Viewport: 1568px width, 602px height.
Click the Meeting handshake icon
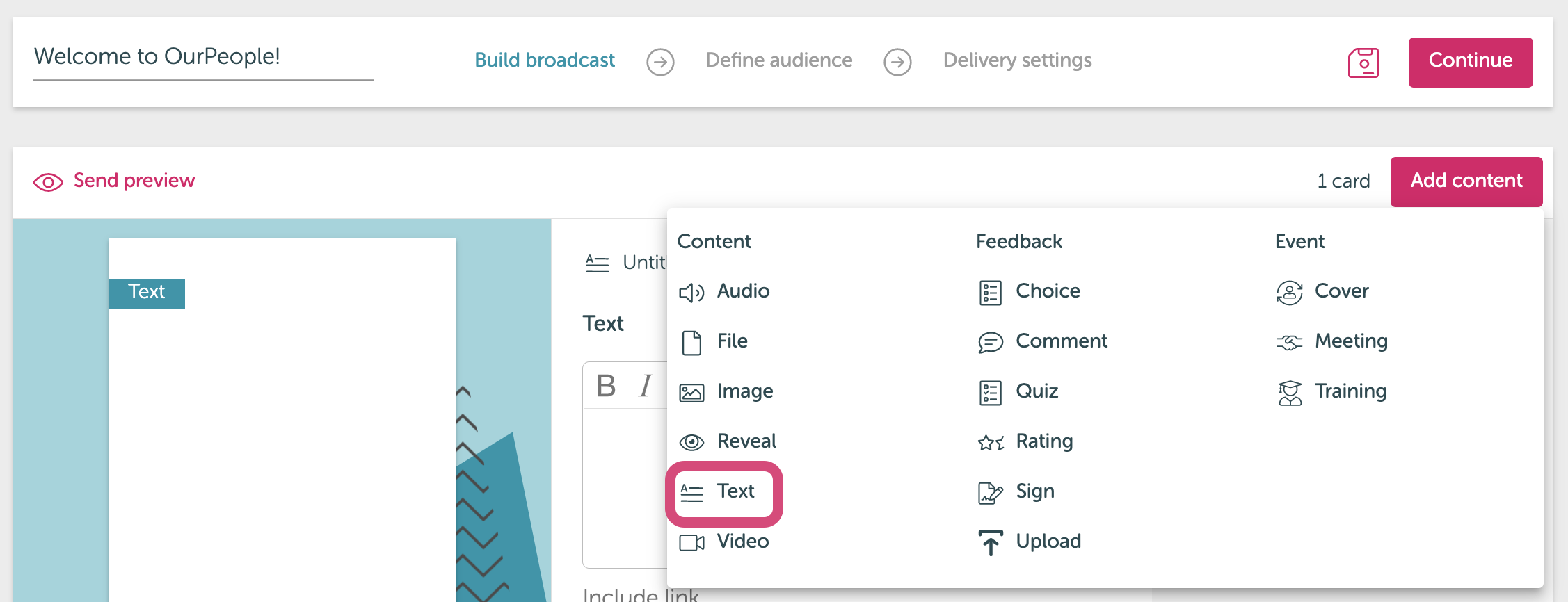click(x=1289, y=343)
